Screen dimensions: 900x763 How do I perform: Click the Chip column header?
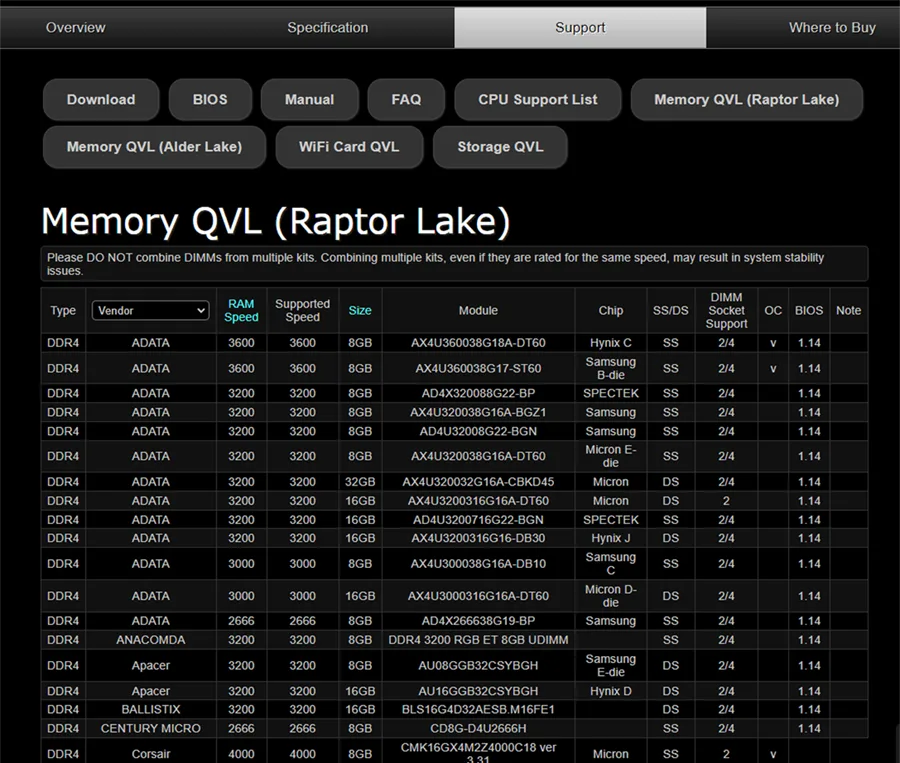pyautogui.click(x=611, y=311)
